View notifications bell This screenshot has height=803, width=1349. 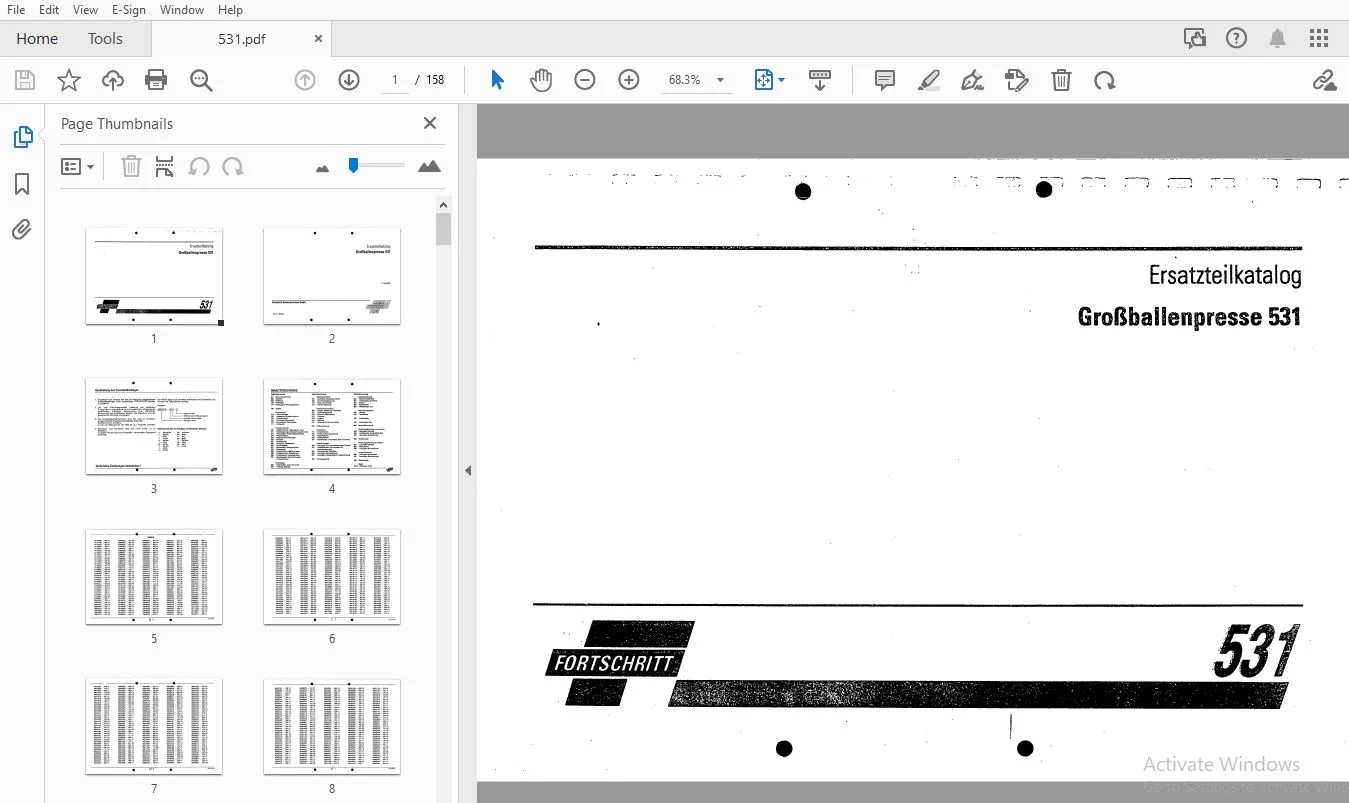[x=1278, y=39]
